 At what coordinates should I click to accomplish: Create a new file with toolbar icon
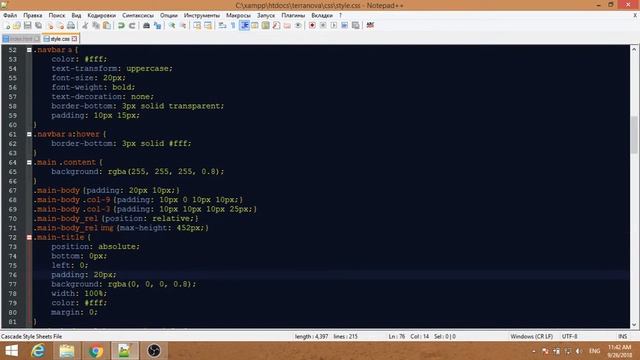(7, 26)
